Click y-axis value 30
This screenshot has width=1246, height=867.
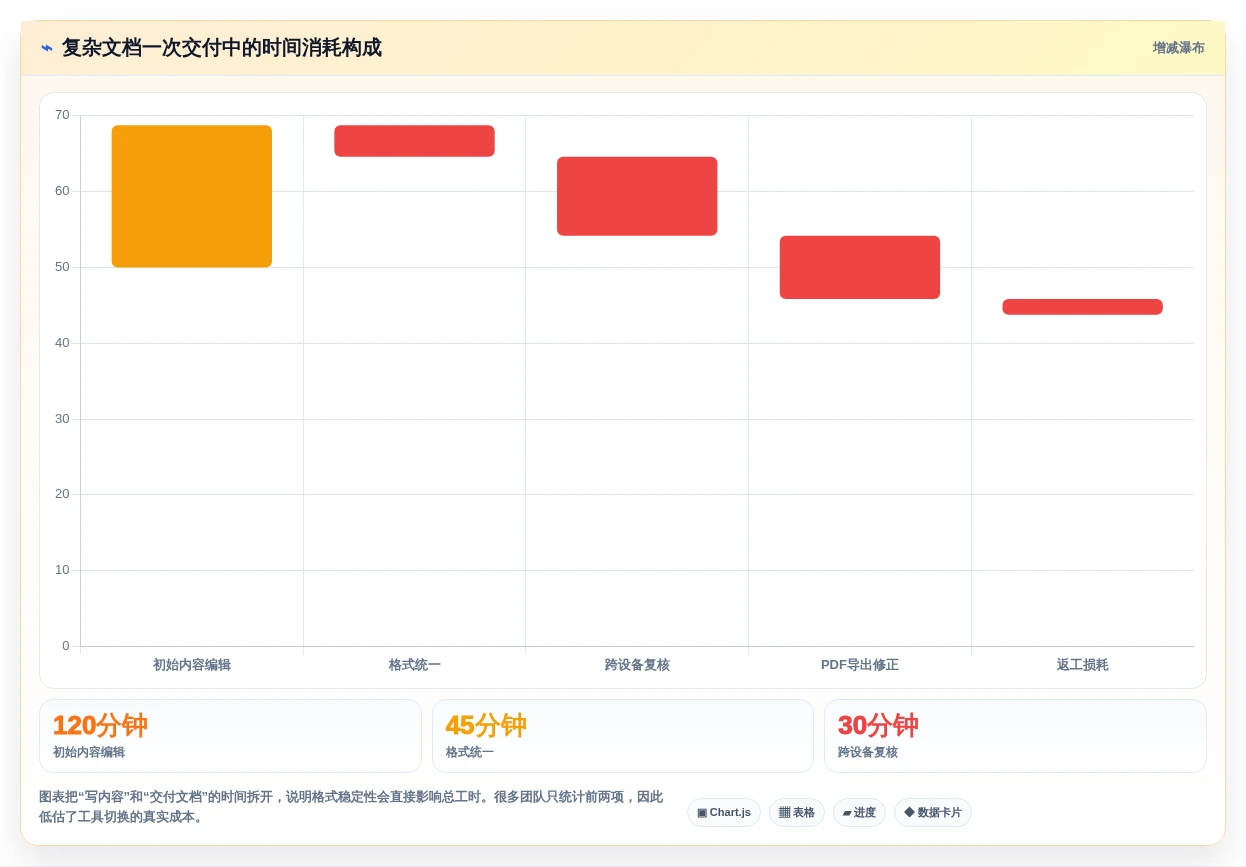point(63,419)
